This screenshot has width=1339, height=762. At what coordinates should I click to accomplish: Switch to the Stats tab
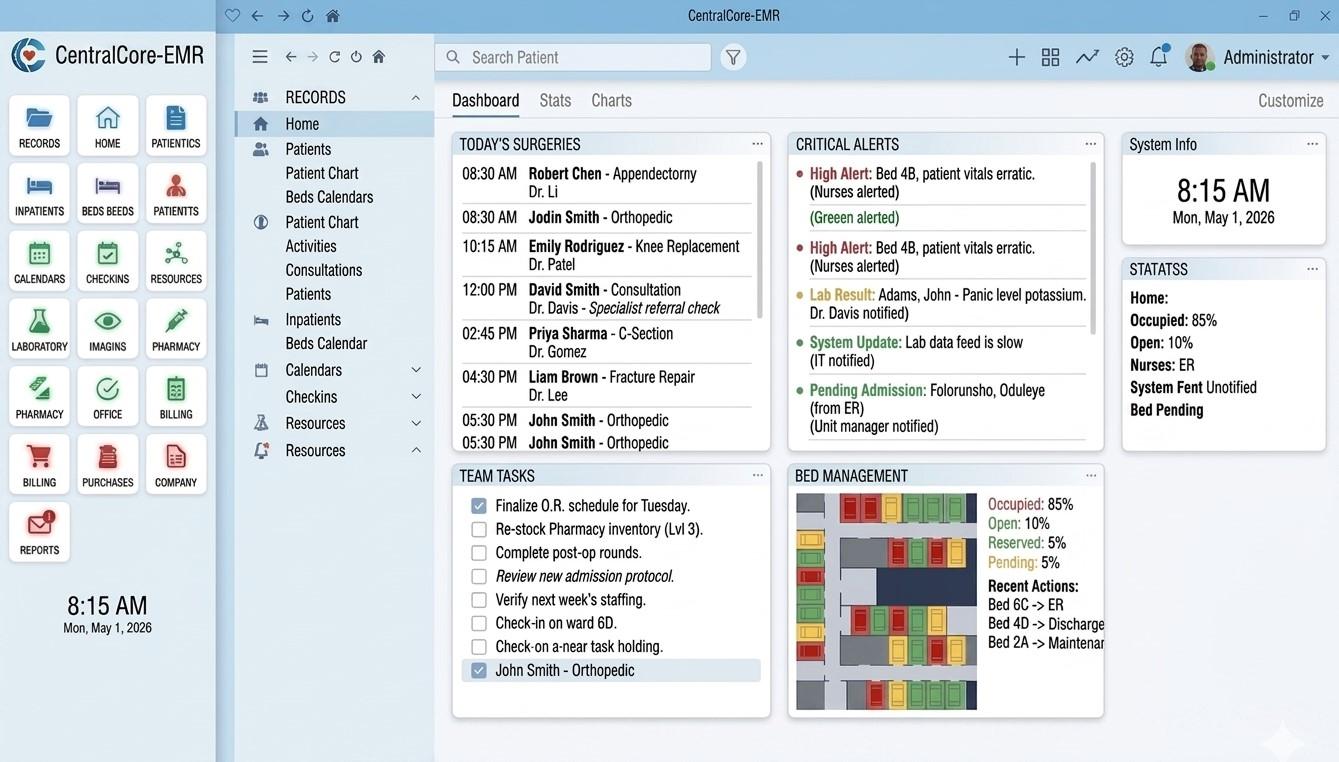(555, 100)
